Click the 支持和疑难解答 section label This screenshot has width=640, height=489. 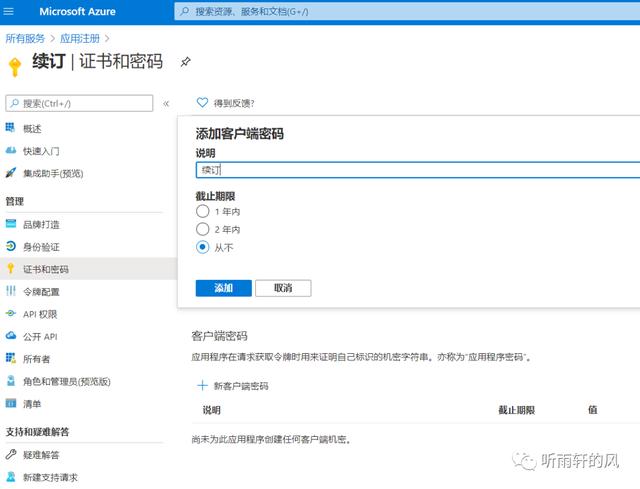(37, 432)
